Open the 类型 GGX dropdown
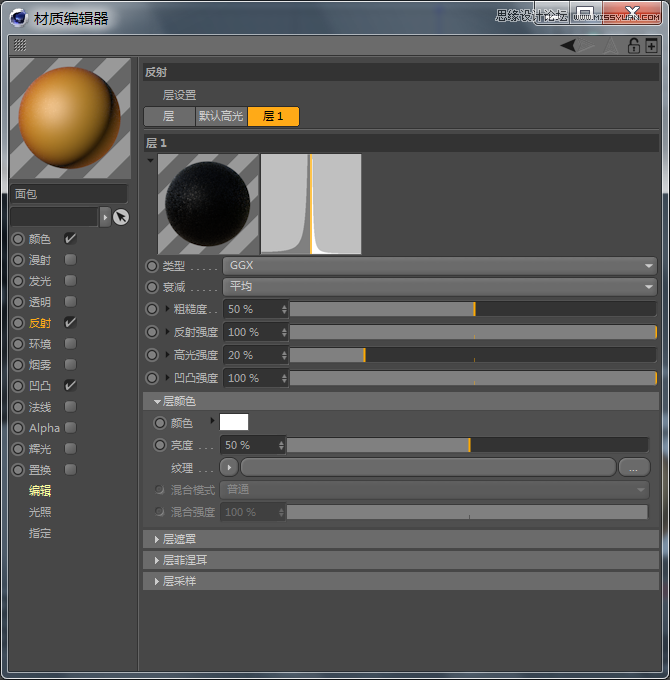This screenshot has width=670, height=680. point(439,266)
